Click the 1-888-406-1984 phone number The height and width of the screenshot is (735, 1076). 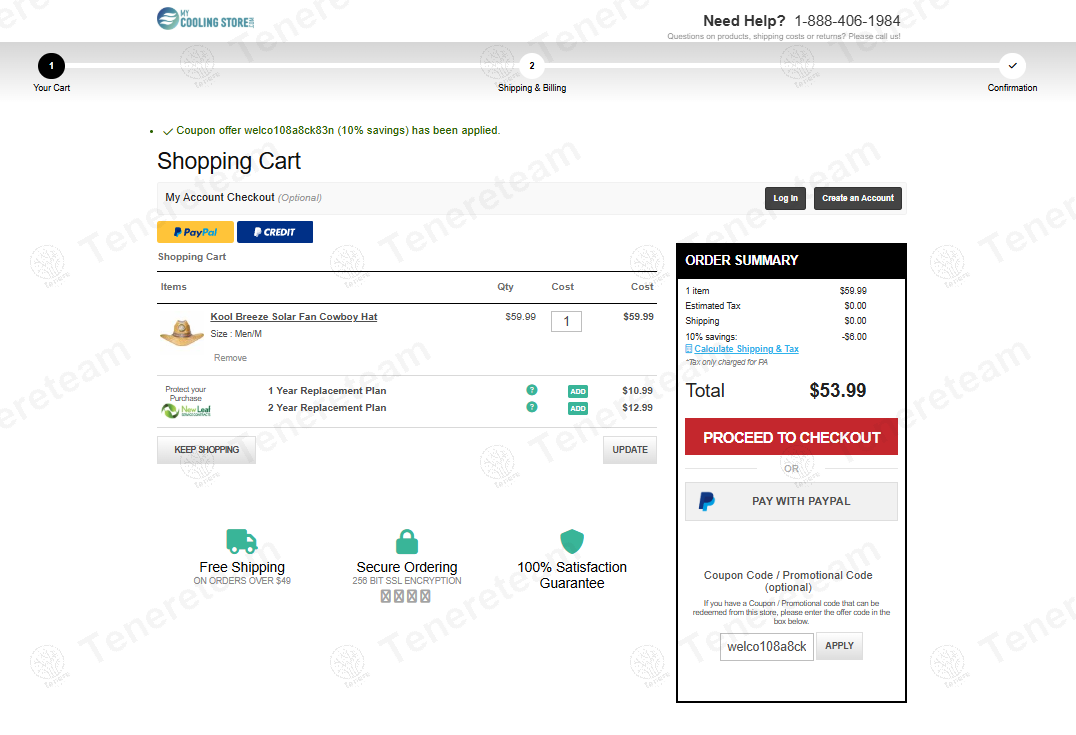pyautogui.click(x=847, y=21)
